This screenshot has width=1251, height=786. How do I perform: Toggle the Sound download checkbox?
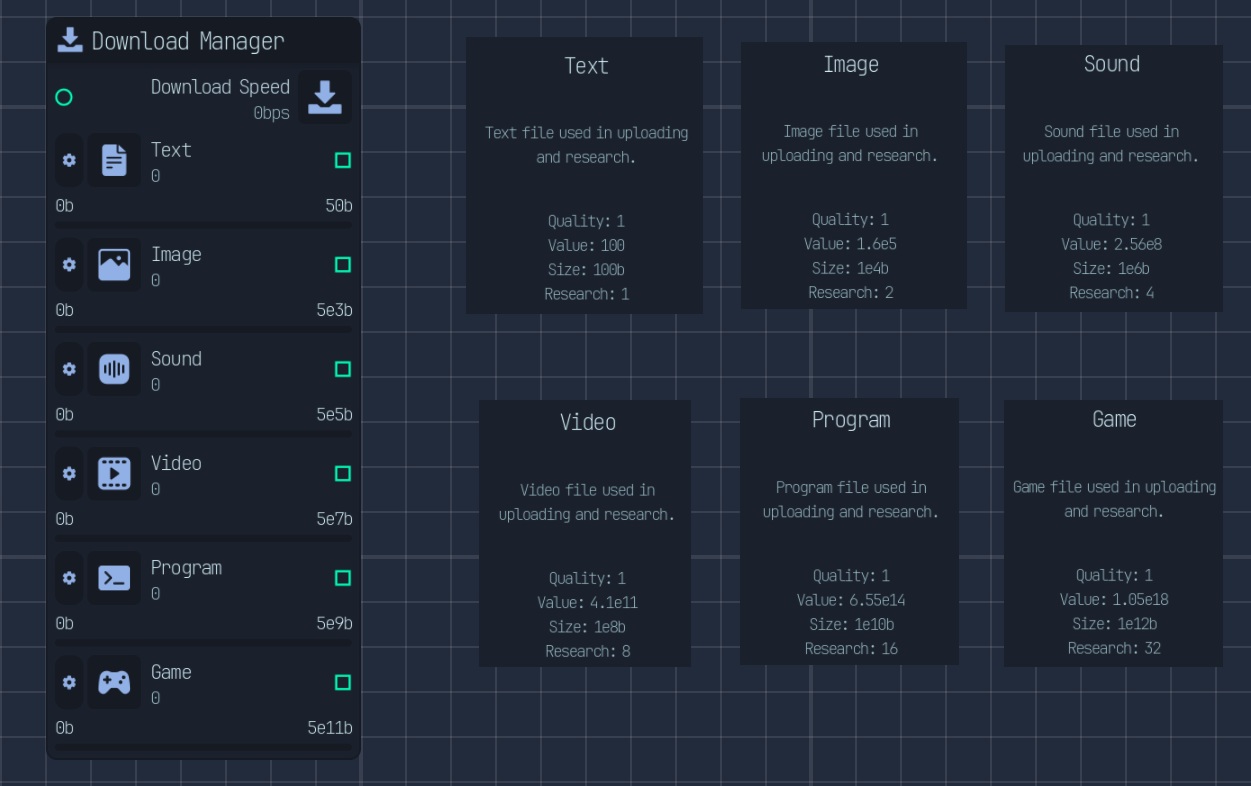pos(343,369)
